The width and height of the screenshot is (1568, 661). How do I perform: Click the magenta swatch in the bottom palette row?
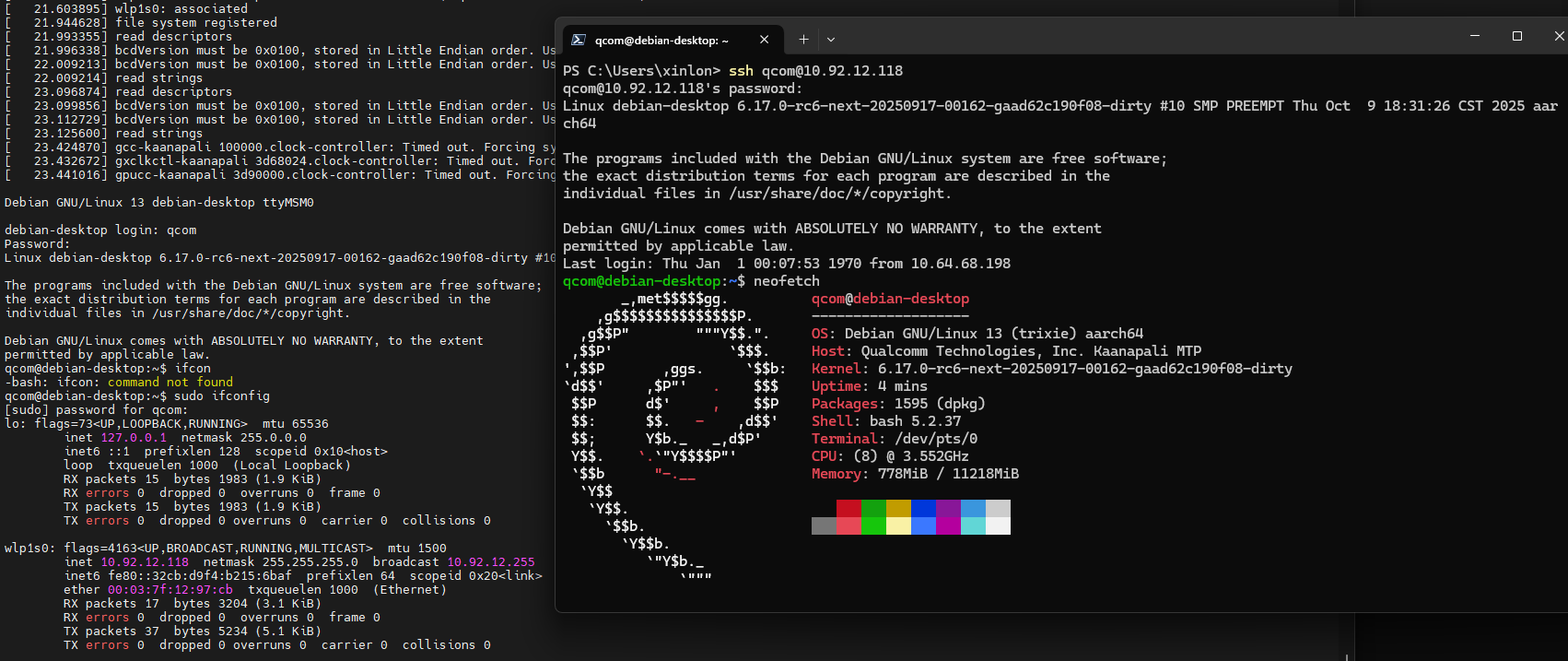pos(948,526)
